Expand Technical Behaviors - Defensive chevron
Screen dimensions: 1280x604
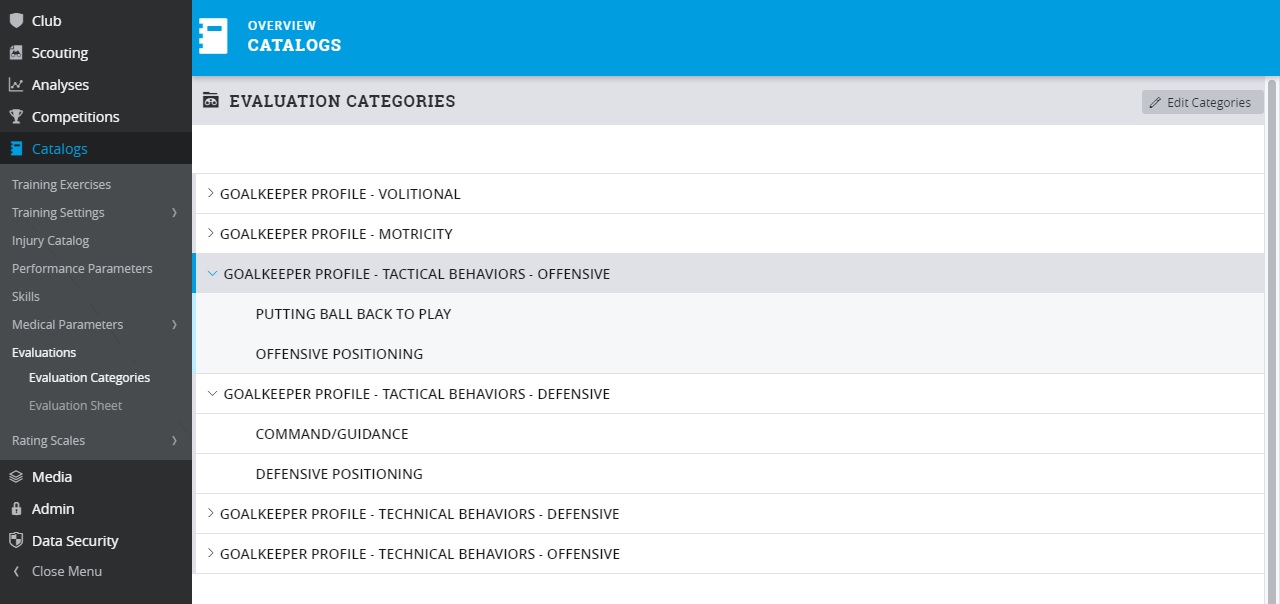[210, 513]
